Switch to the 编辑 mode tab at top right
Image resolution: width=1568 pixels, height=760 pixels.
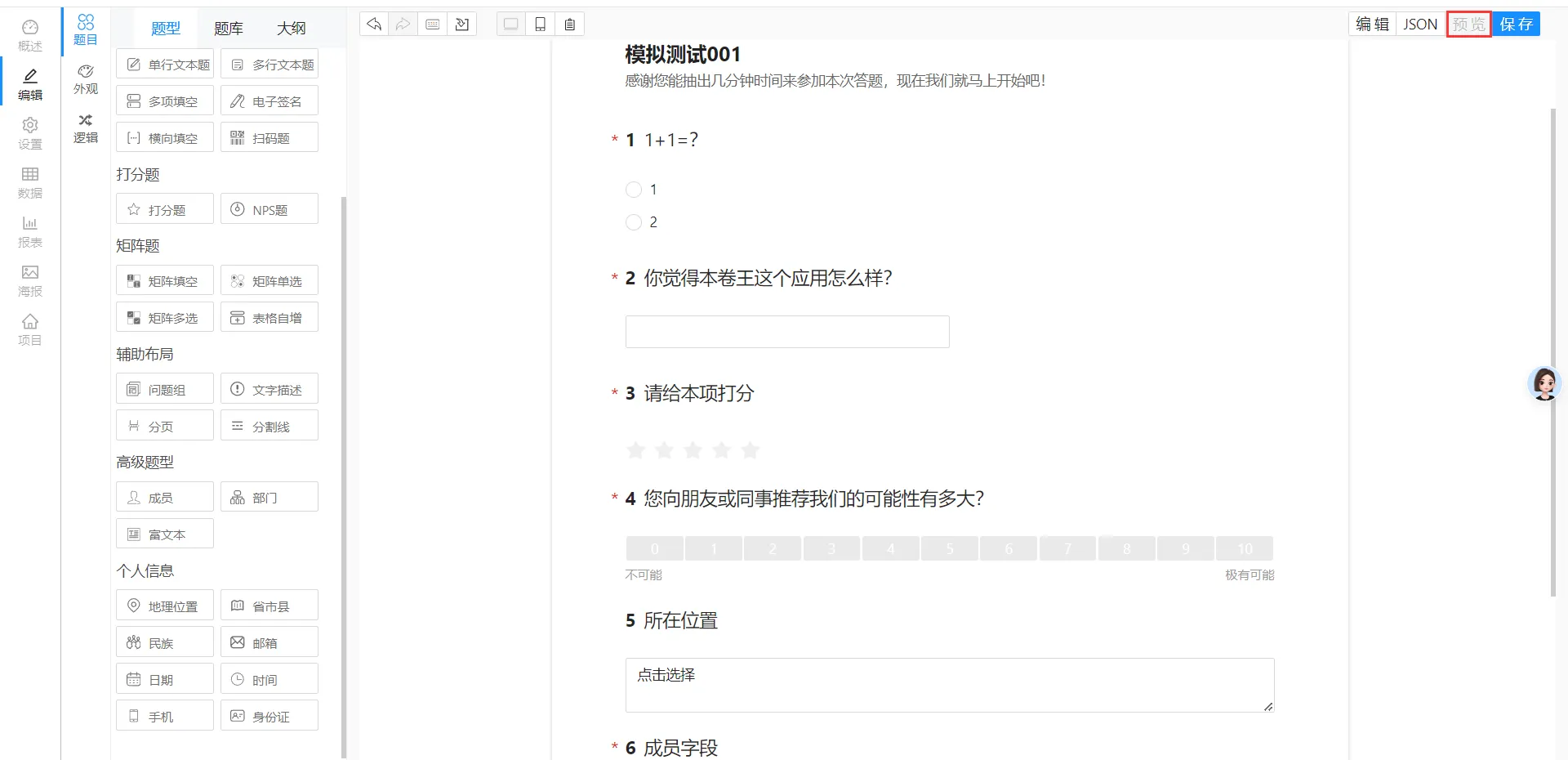[1372, 25]
